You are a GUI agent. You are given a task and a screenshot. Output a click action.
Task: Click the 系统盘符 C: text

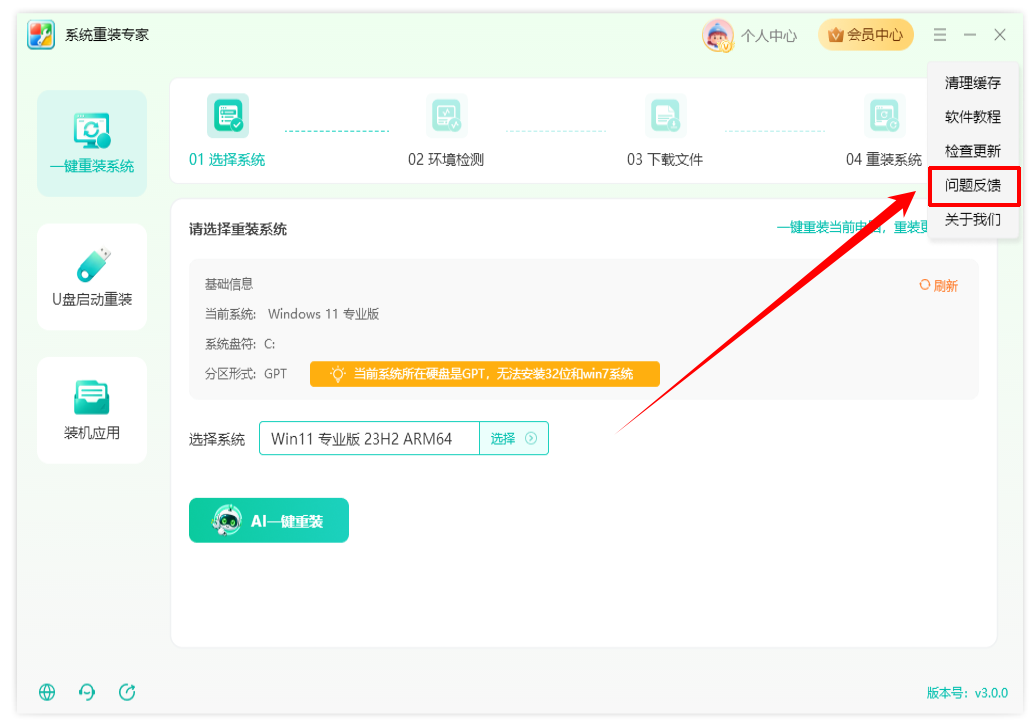pos(240,344)
